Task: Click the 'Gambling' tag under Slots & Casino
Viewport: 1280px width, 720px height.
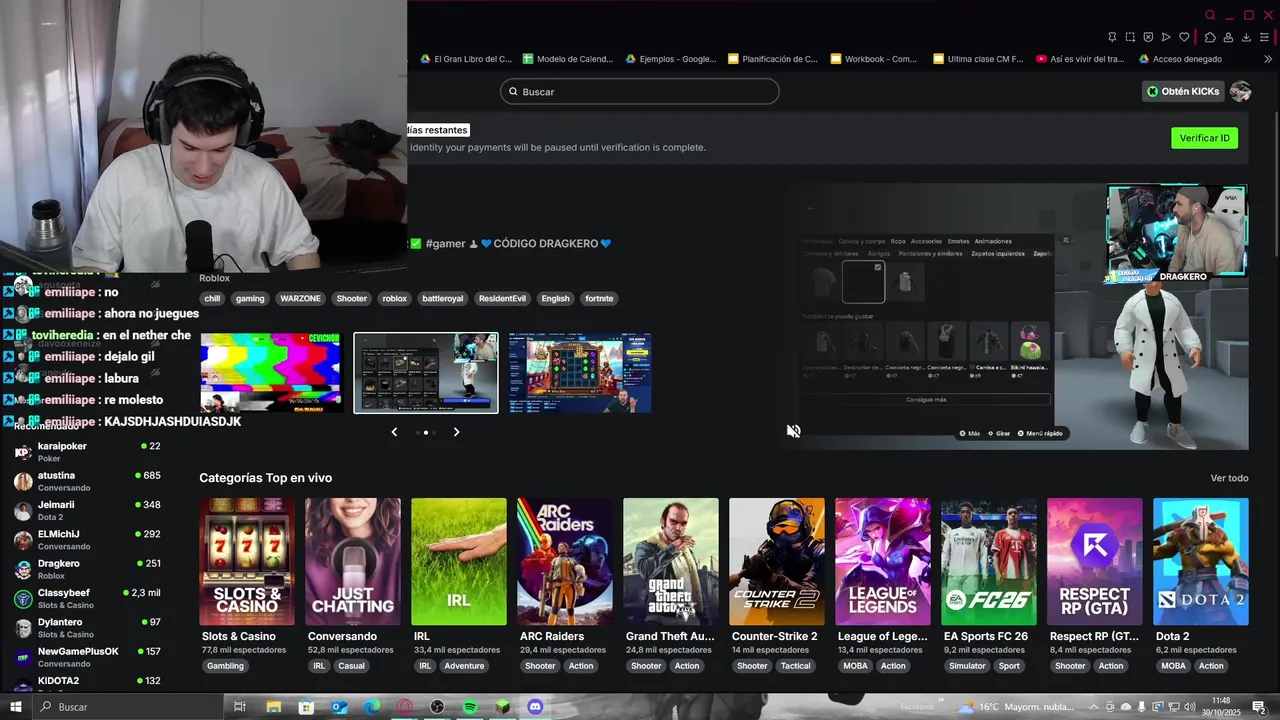Action: [225, 666]
